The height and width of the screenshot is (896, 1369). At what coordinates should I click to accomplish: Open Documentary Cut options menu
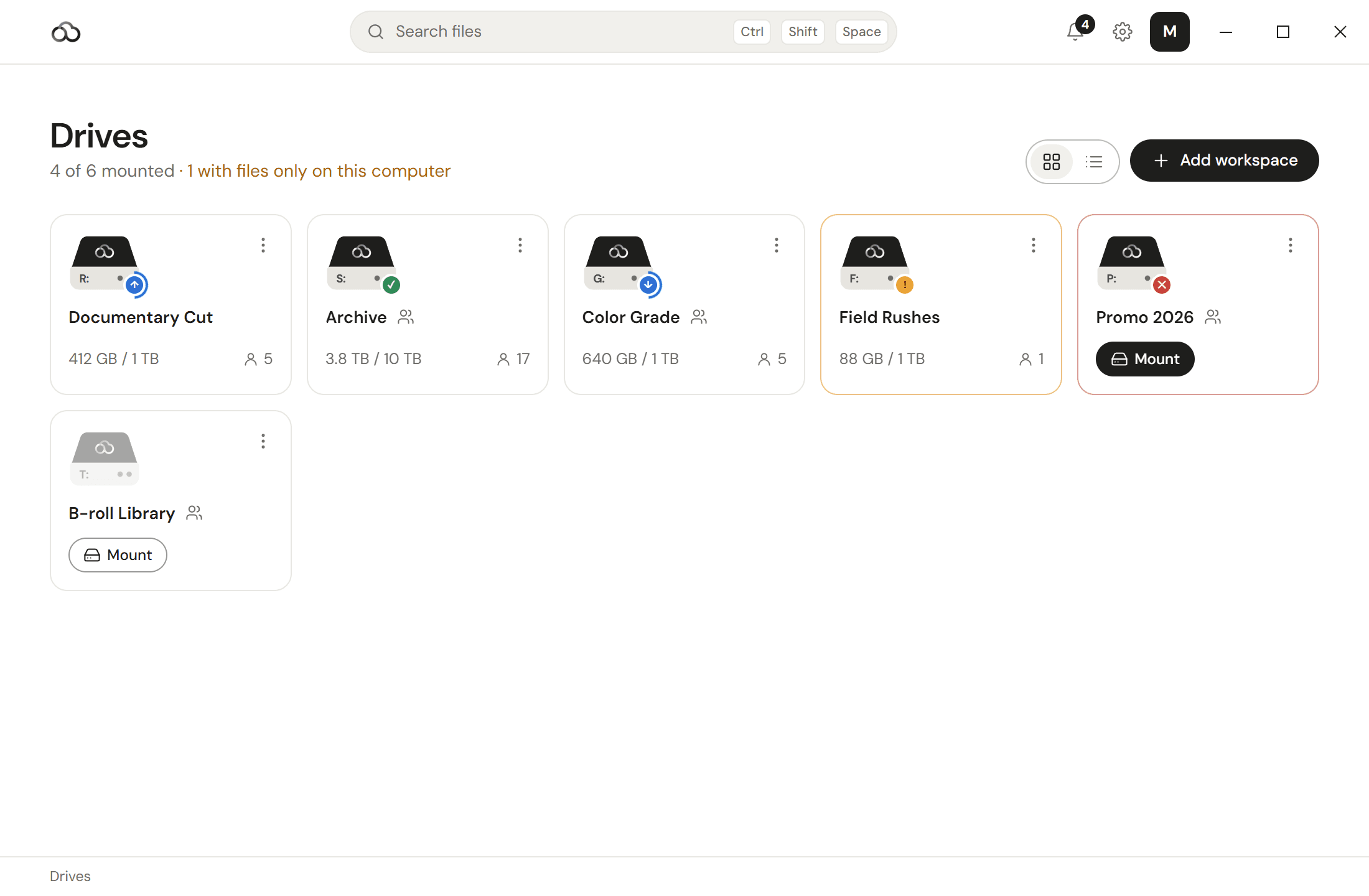tap(263, 245)
